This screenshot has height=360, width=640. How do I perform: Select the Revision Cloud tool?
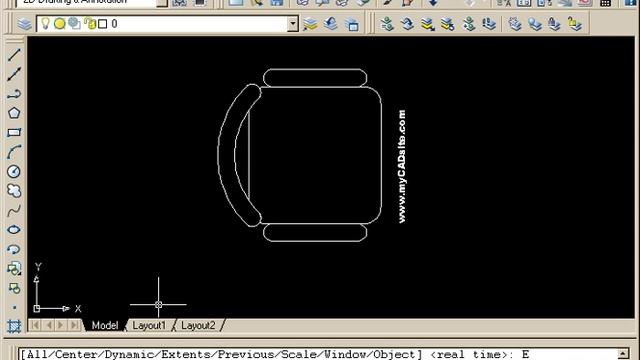[x=14, y=191]
